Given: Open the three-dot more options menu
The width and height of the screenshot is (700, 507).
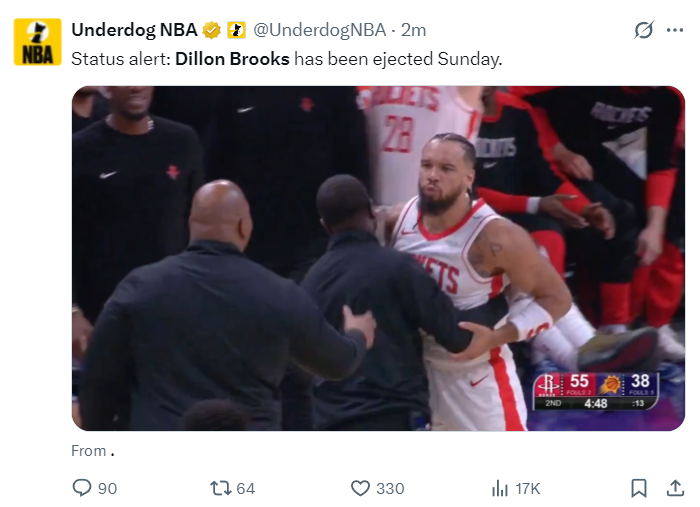Looking at the screenshot, I should [674, 30].
